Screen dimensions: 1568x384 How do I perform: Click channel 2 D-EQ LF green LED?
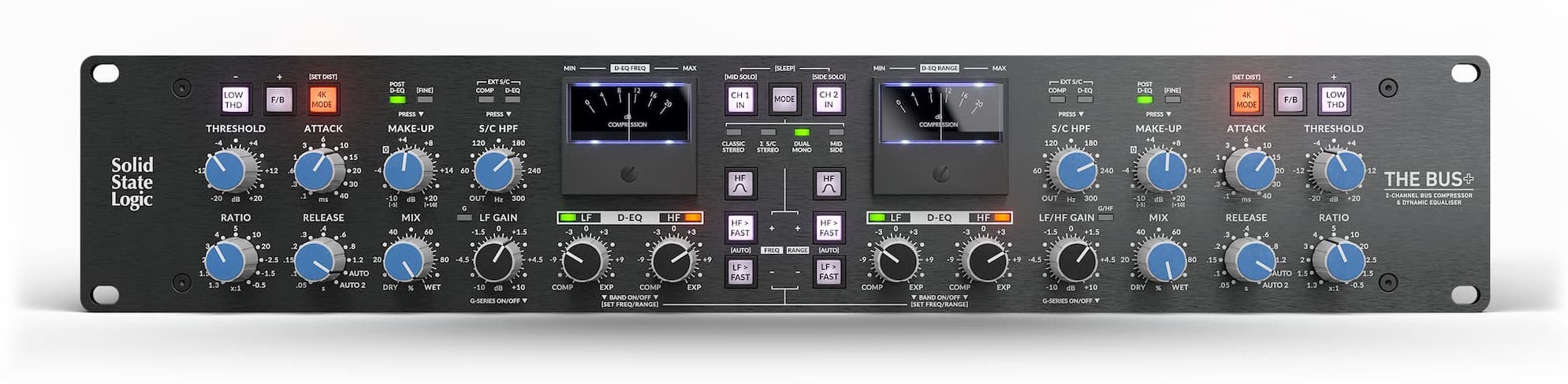tap(877, 218)
